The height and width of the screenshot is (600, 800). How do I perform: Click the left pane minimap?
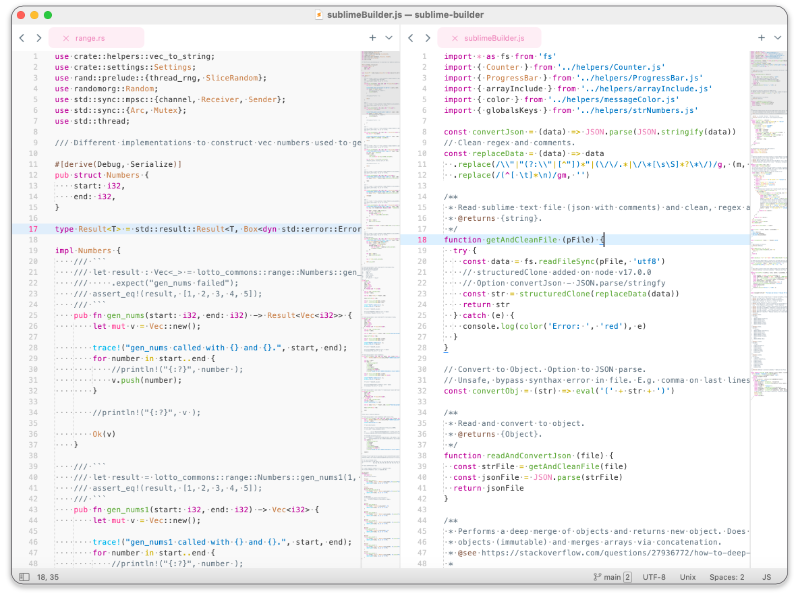coord(381,309)
